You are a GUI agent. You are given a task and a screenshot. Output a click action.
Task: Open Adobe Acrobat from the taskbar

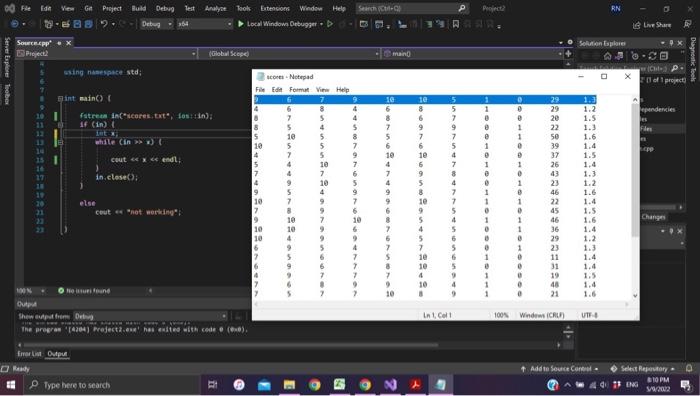pyautogui.click(x=416, y=384)
